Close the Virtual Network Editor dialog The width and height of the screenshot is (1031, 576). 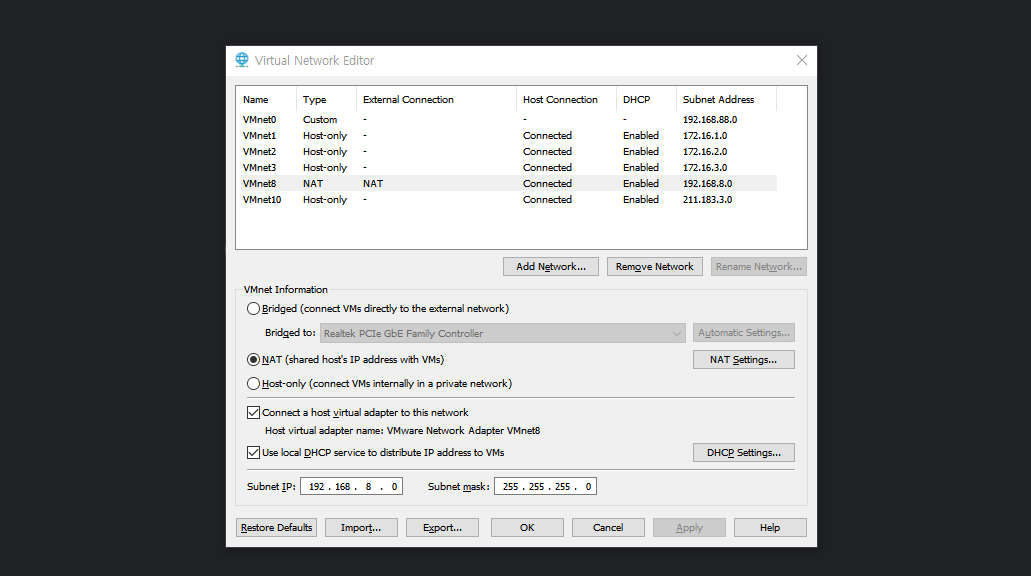coord(802,60)
